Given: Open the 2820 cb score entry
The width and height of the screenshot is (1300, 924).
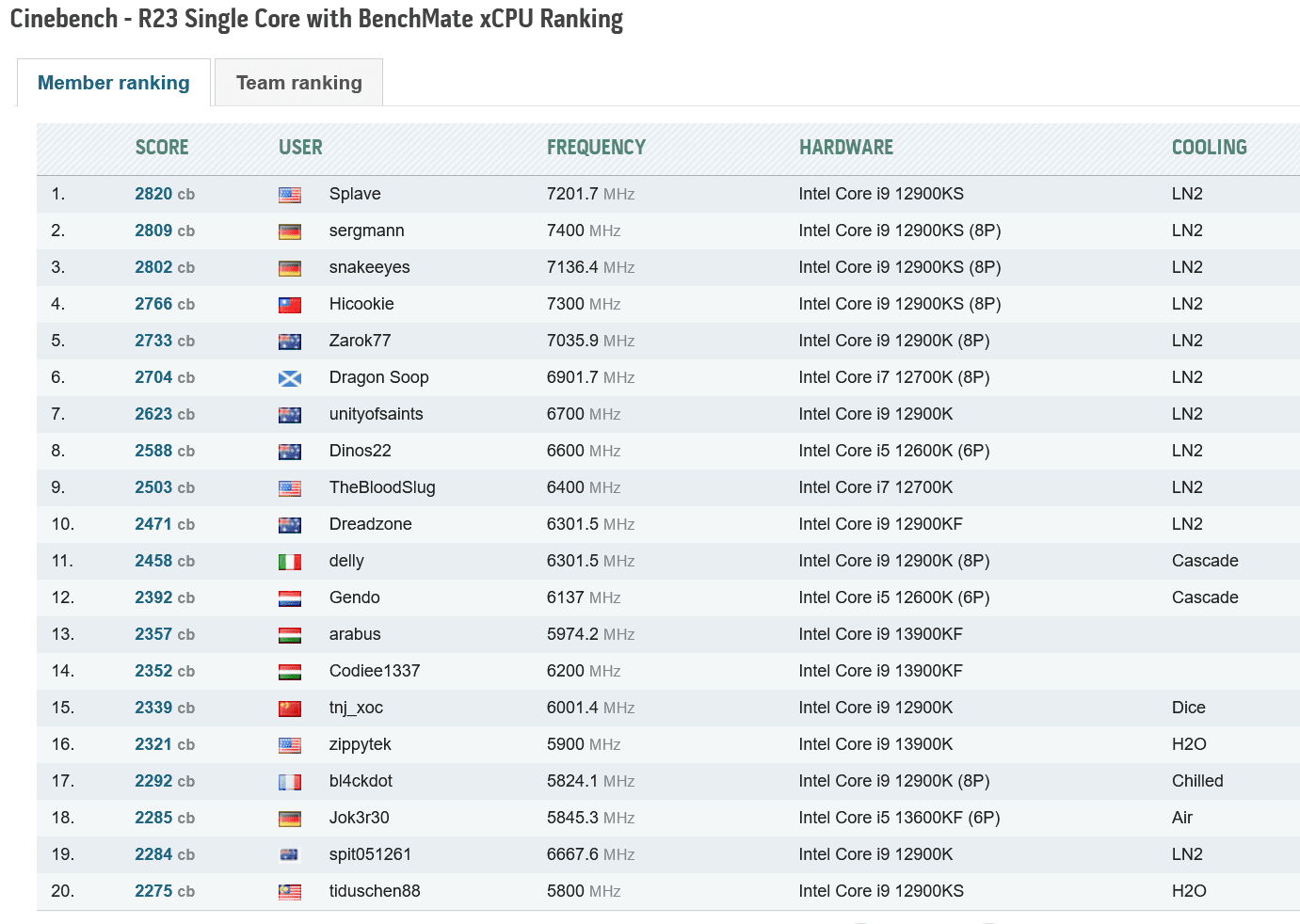Looking at the screenshot, I should (153, 194).
